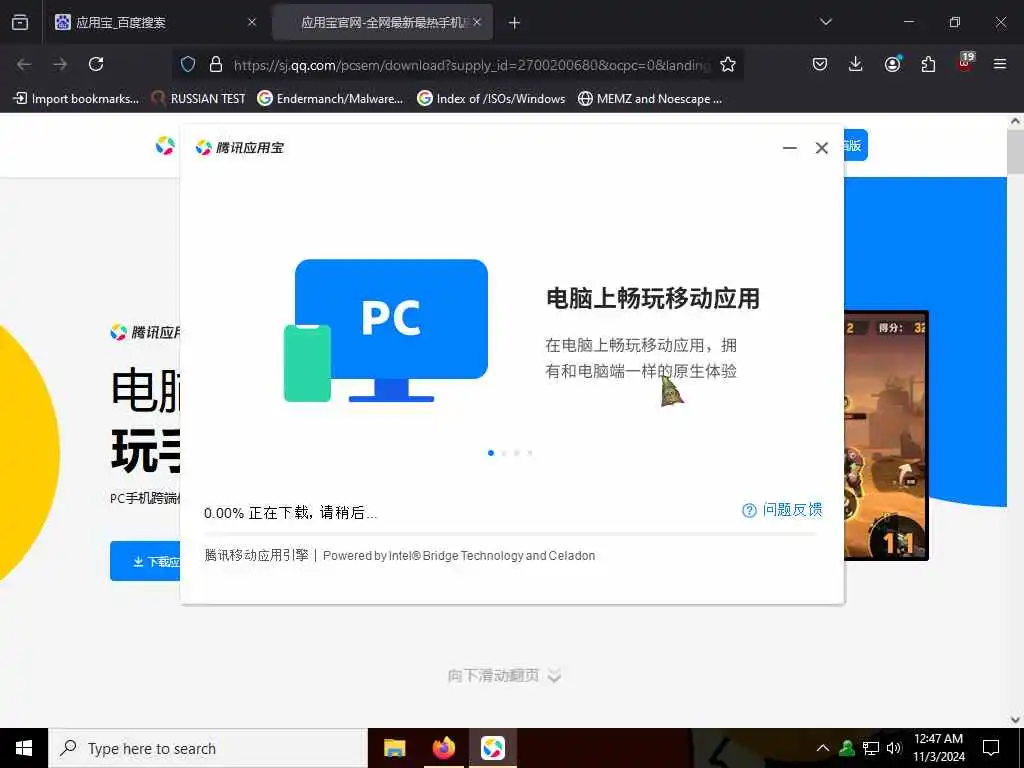
Task: Open the tracking protection shield icon
Action: pos(188,64)
